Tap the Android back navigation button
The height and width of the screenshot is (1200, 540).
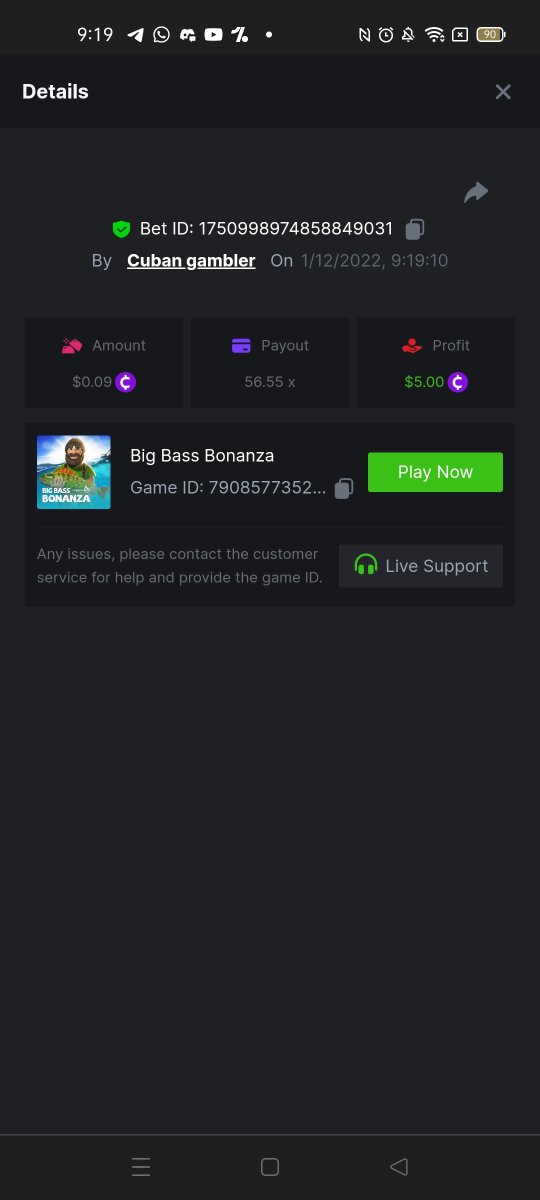[398, 1166]
